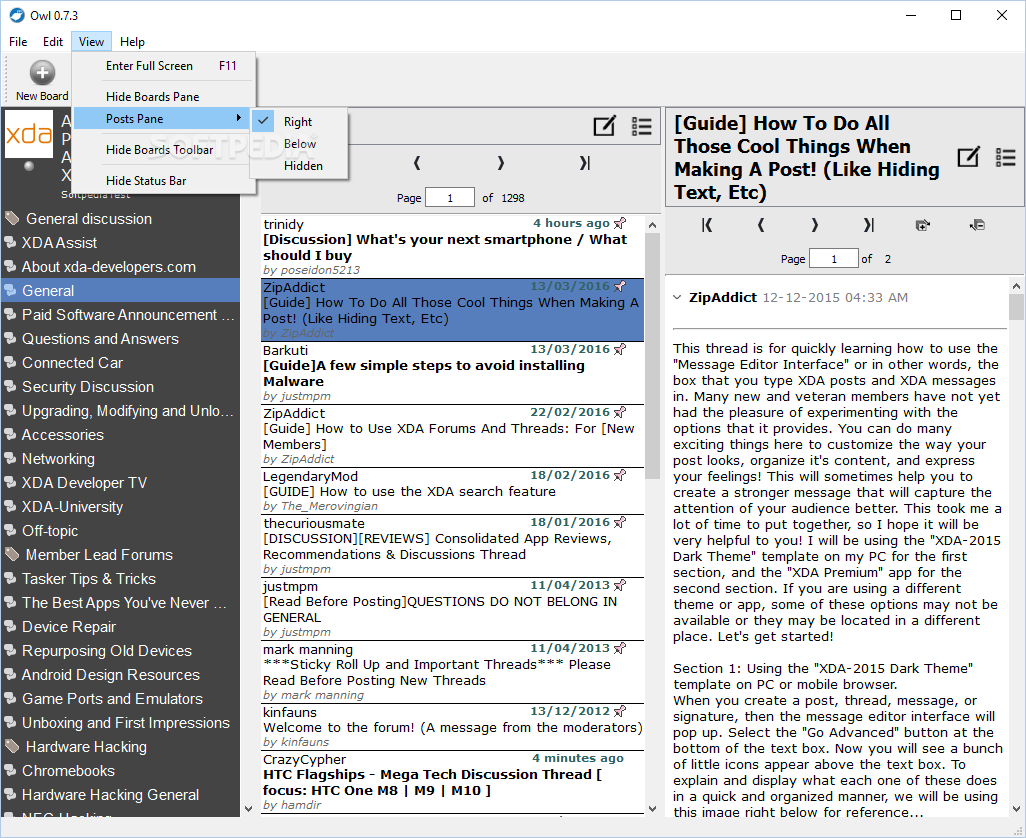Click the Owl app icon in title bar

click(16, 15)
